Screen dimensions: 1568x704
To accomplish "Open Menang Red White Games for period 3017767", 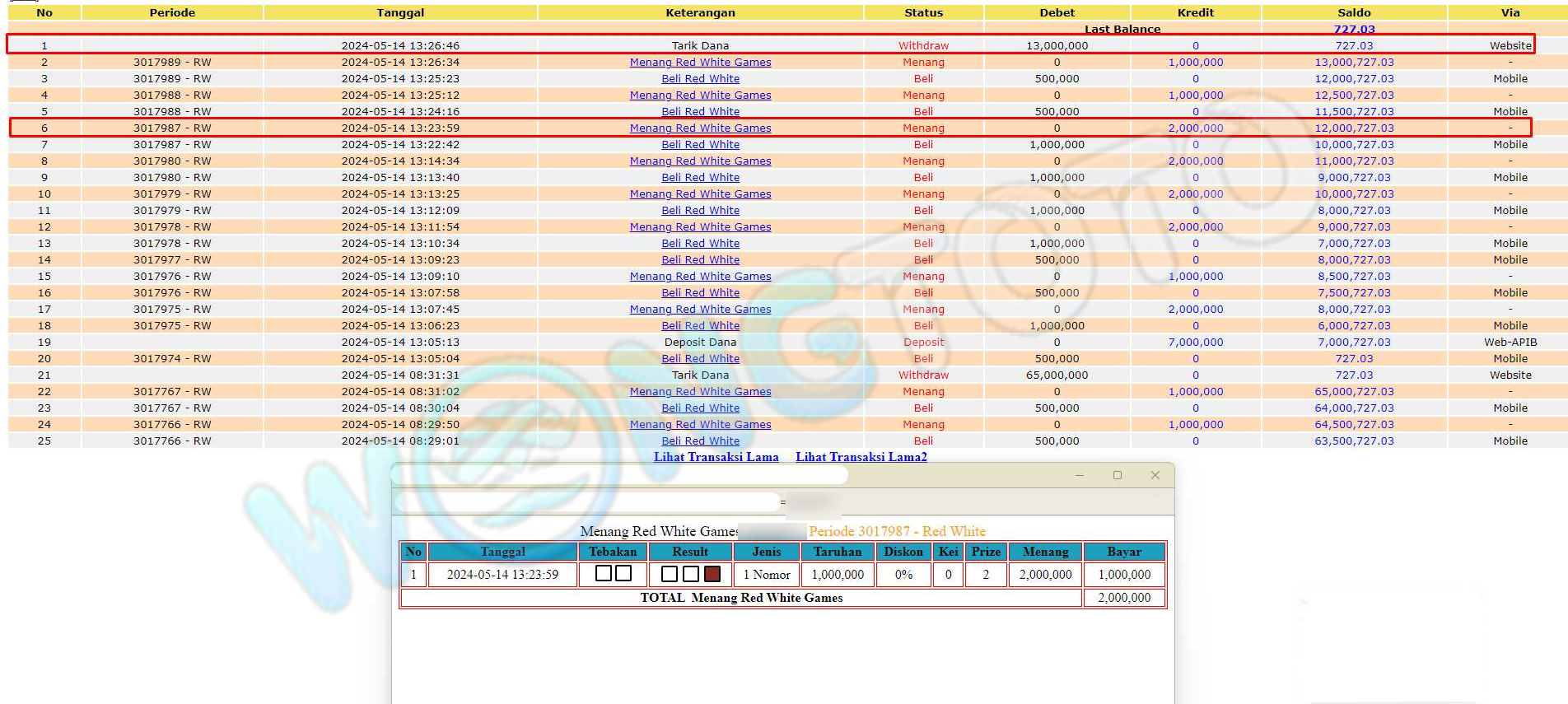I will [700, 392].
